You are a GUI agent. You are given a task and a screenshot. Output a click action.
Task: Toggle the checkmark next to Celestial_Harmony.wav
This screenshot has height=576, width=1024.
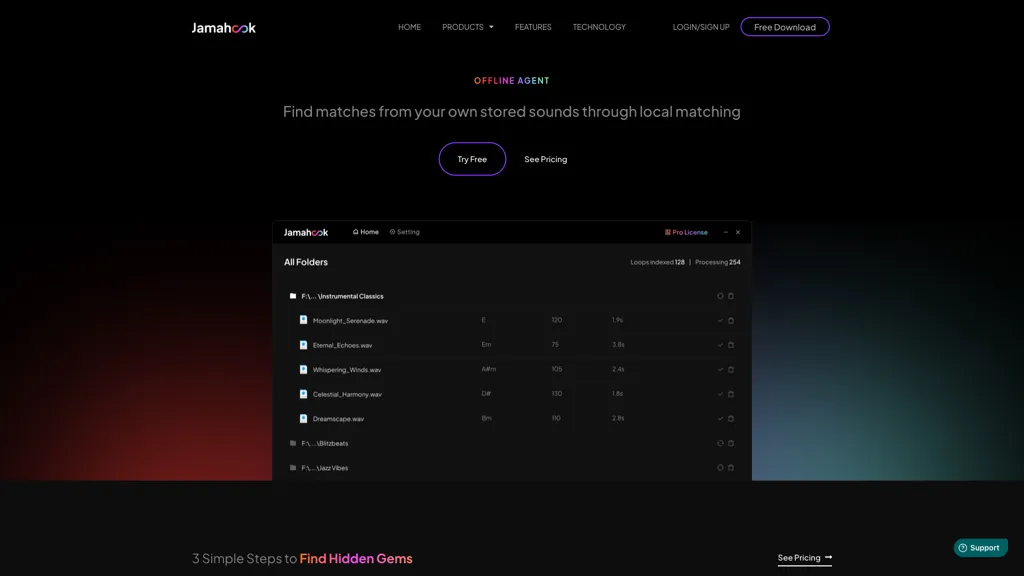coord(720,394)
